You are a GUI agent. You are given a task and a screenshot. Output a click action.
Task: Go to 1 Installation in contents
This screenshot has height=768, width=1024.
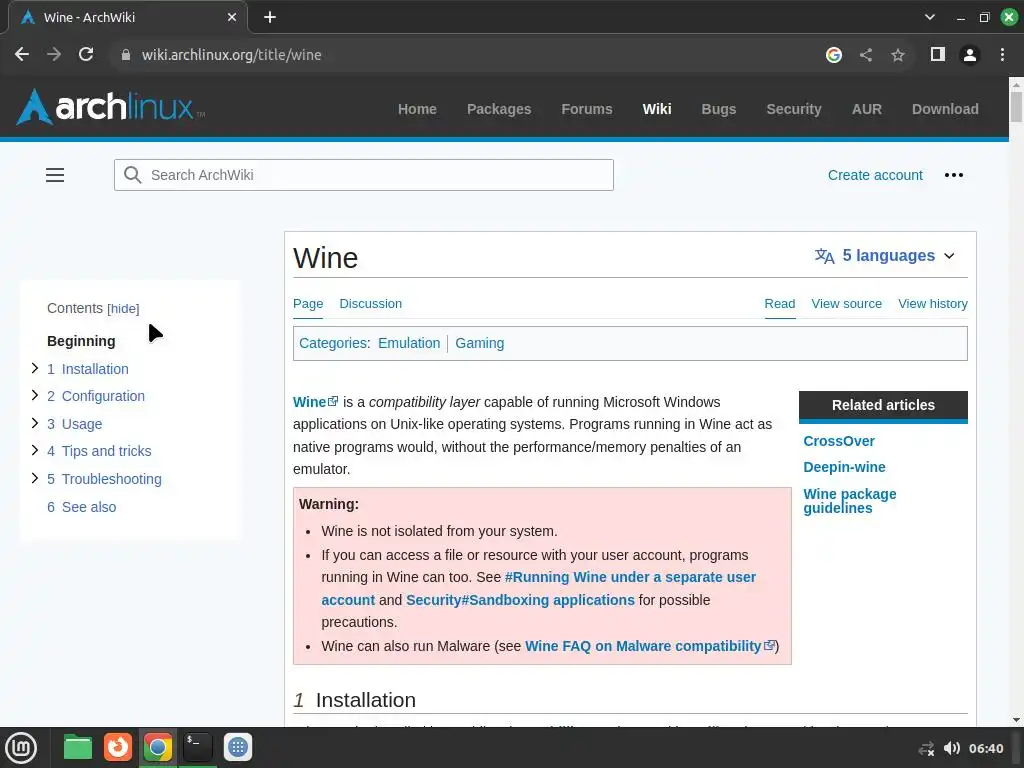point(88,369)
